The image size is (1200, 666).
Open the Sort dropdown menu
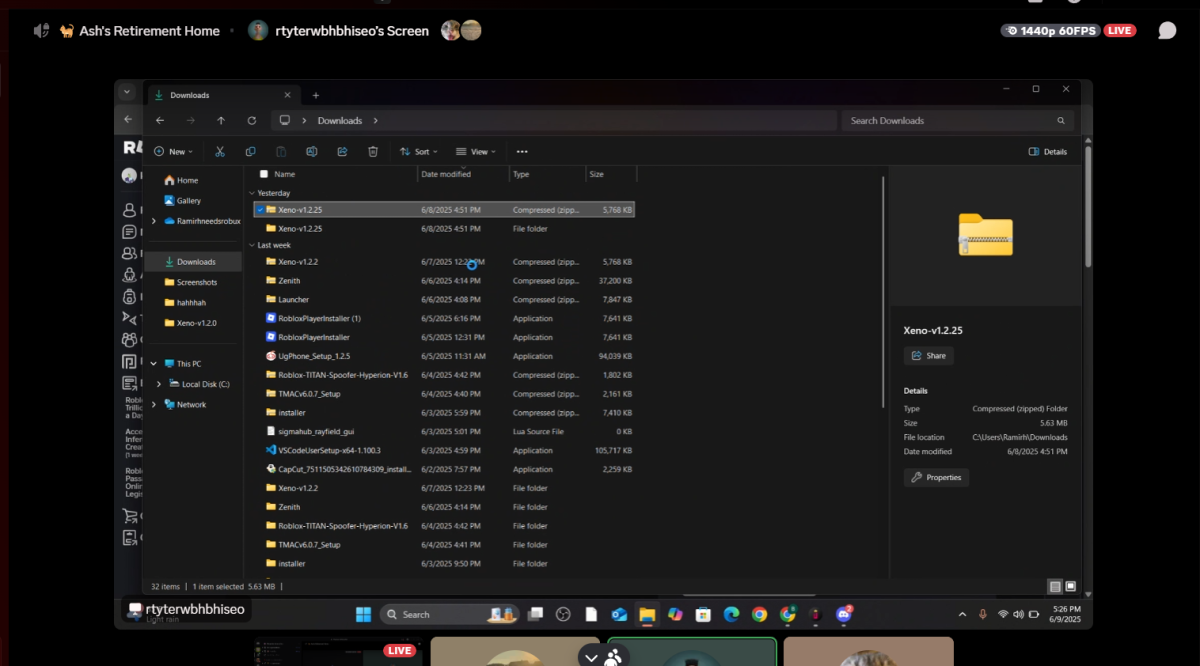420,152
